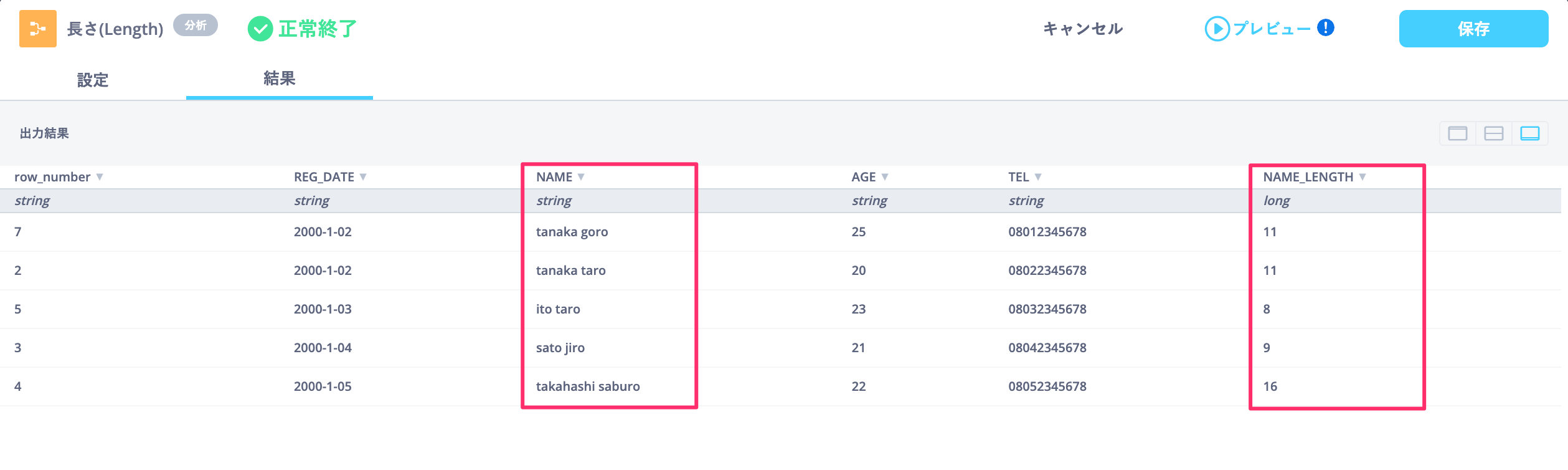
Task: Click the 分析 badge
Action: [x=196, y=26]
